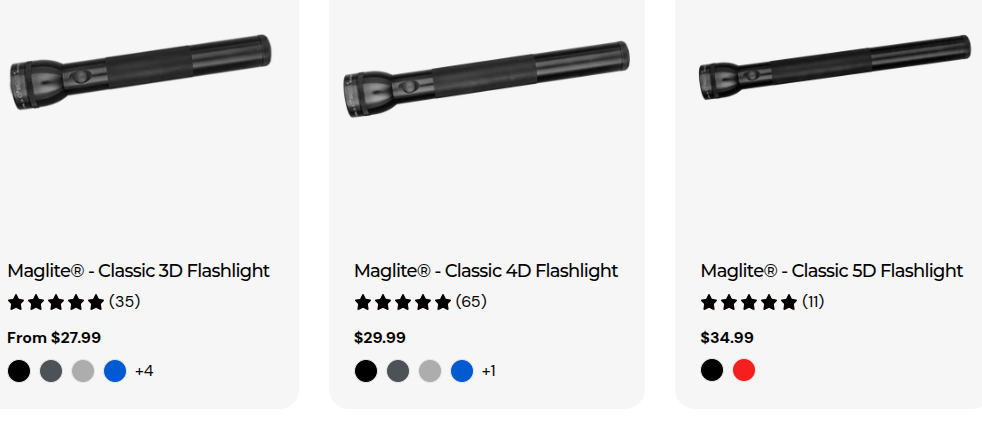Pick silver swatch for Classic 4D Flashlight
Image resolution: width=982 pixels, height=427 pixels.
[x=430, y=371]
